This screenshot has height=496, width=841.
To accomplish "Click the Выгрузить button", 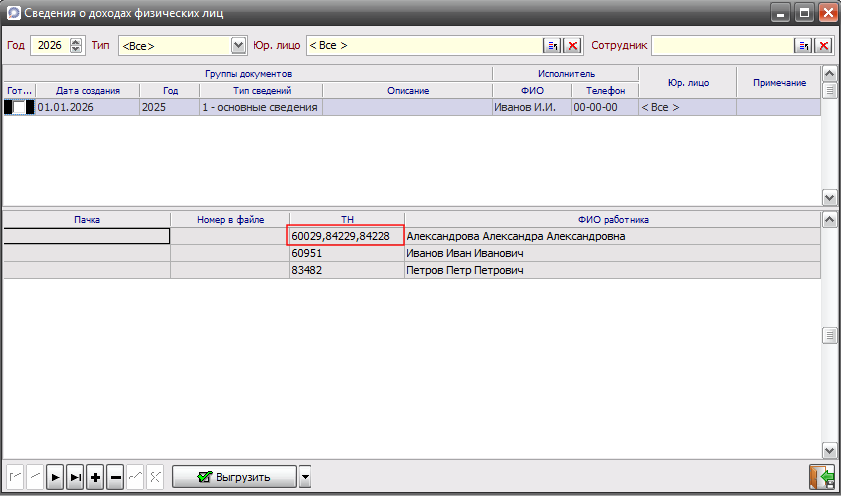I will (234, 477).
